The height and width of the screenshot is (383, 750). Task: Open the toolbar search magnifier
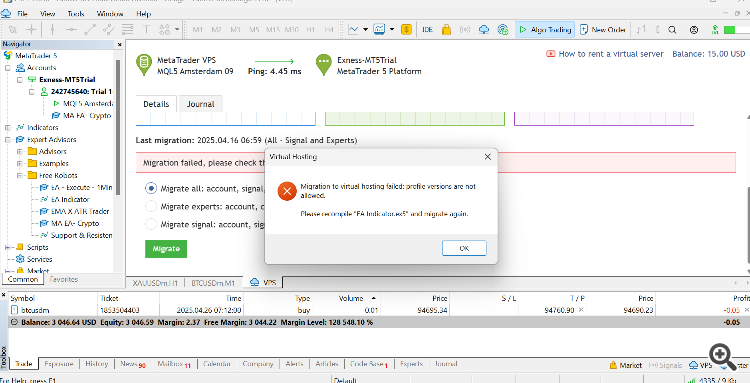point(672,30)
